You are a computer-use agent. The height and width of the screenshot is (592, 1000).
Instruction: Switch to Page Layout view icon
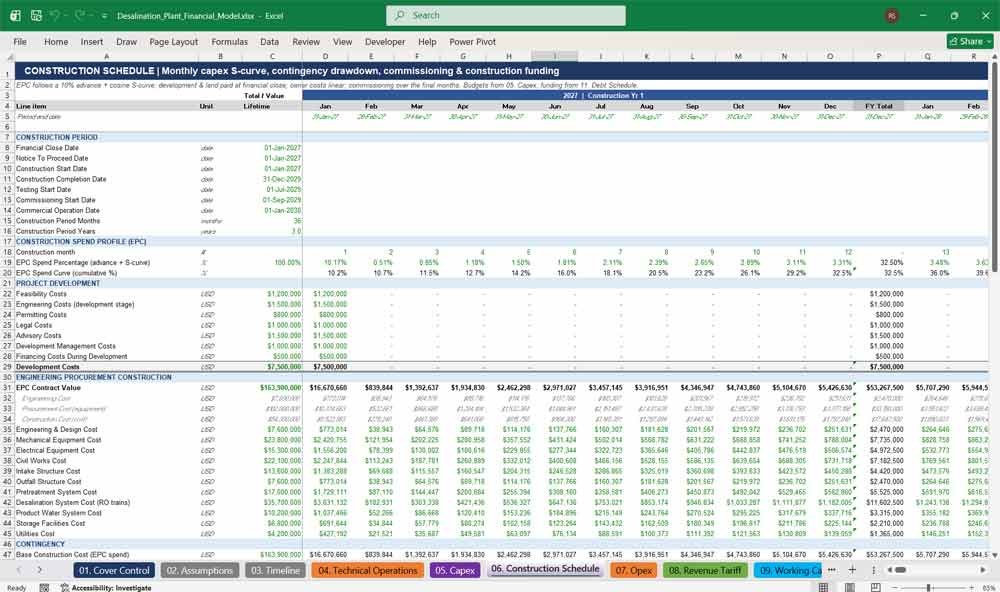click(x=849, y=587)
